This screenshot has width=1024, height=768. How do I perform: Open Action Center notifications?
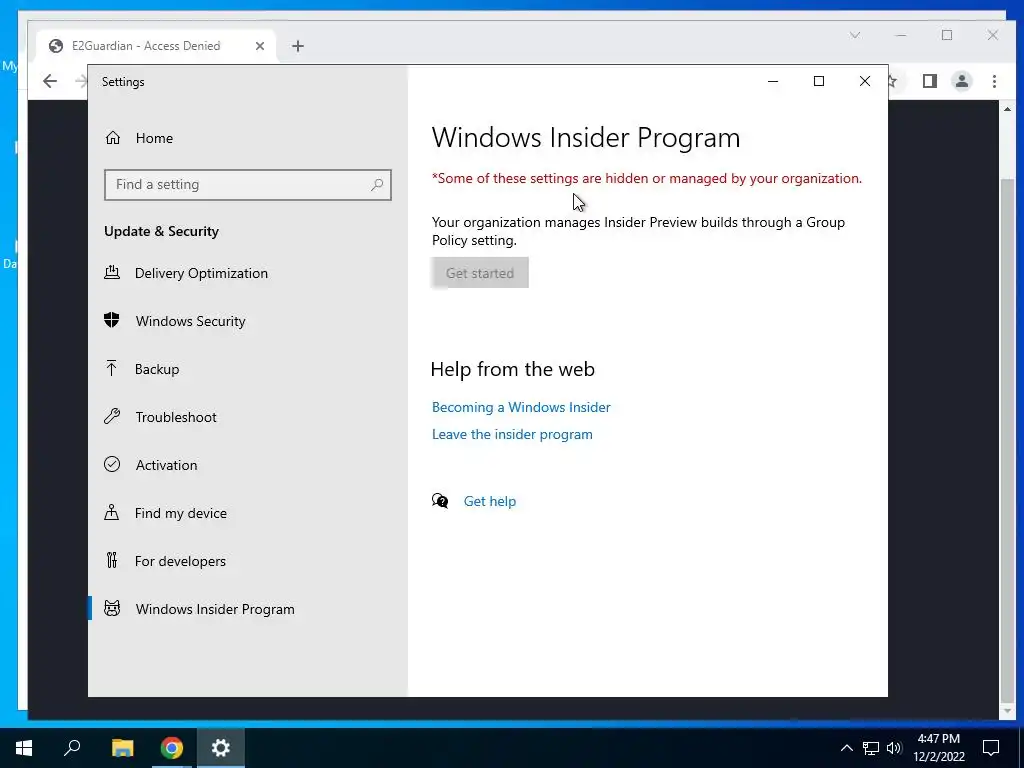click(x=991, y=748)
